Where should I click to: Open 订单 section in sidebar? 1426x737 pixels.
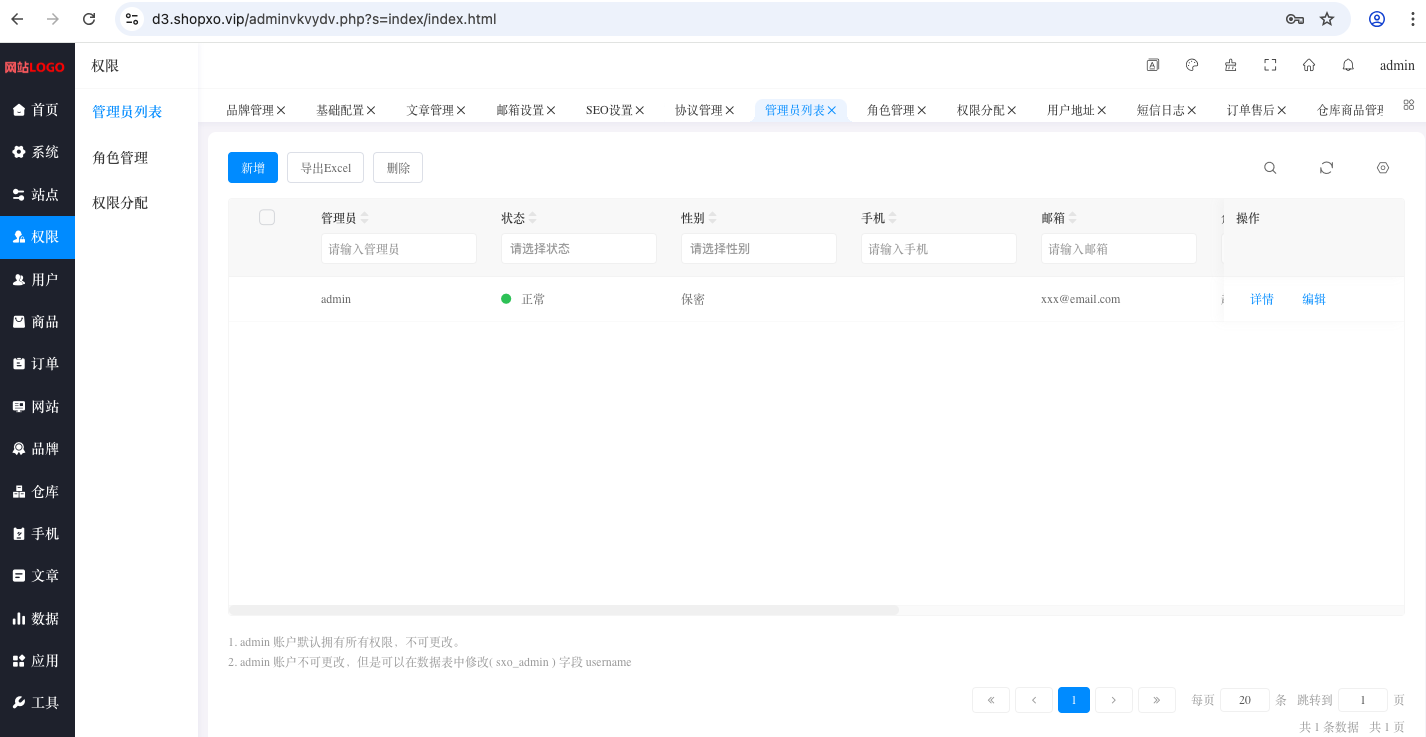pos(37,364)
